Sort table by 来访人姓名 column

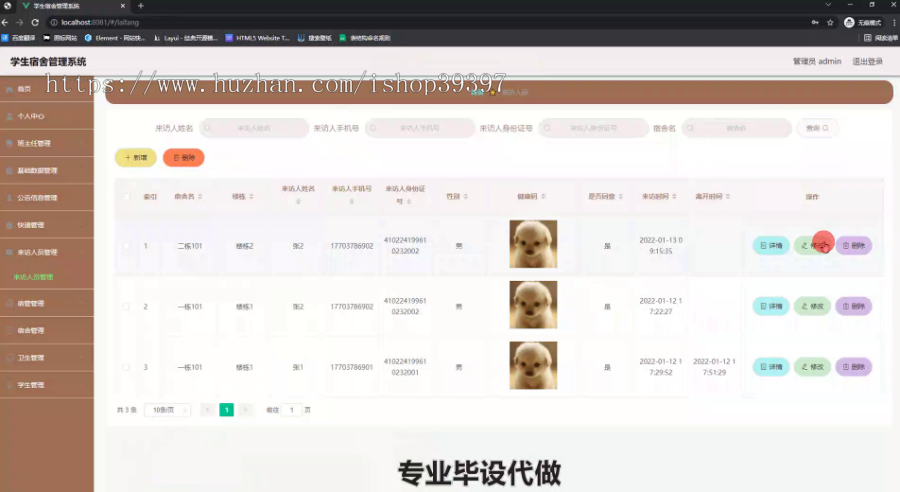298,202
